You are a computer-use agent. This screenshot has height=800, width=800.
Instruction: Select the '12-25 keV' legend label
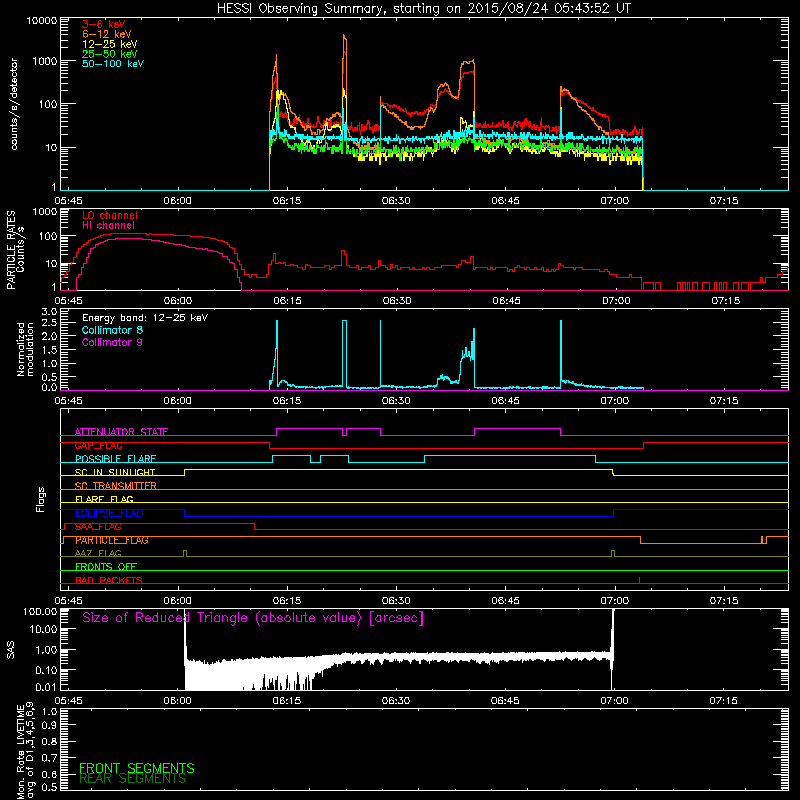110,44
